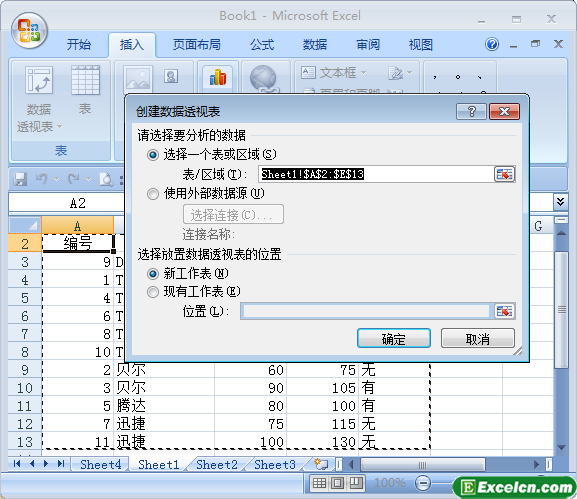Click the range selector icon for 表/区域

(504, 174)
